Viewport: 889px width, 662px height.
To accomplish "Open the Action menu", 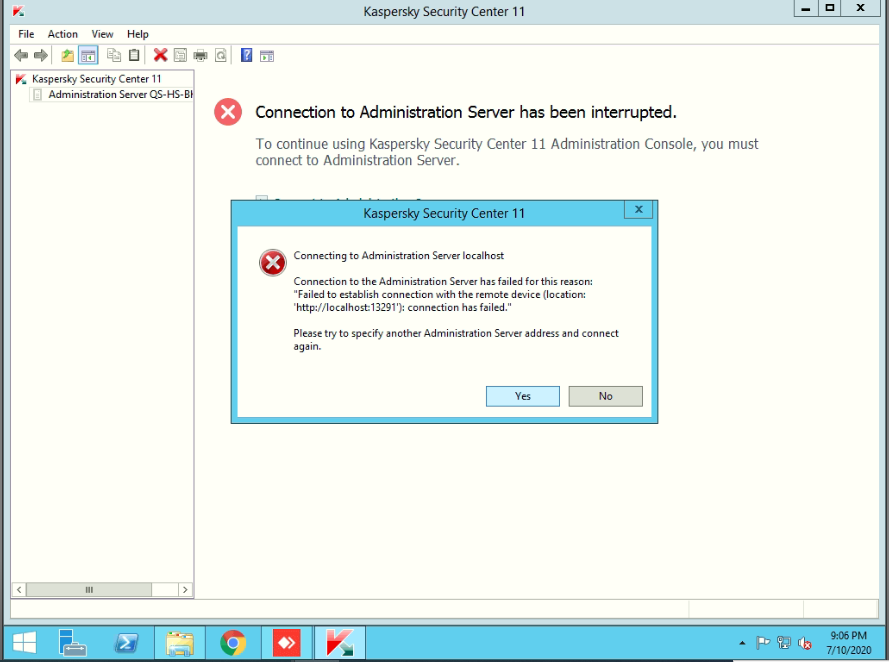I will point(62,34).
